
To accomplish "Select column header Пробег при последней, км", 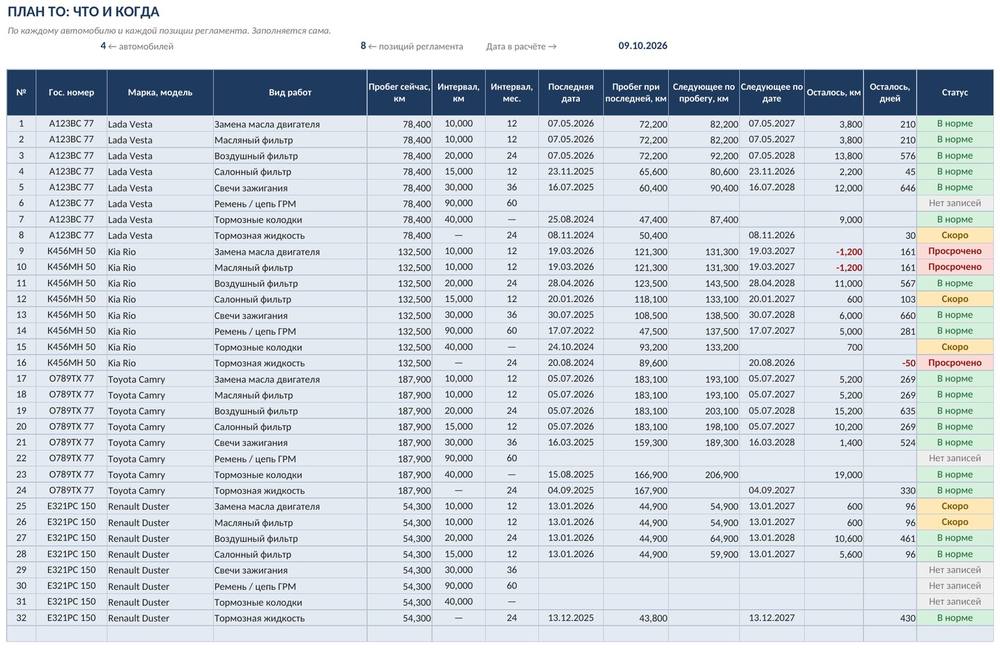I will 636,92.
